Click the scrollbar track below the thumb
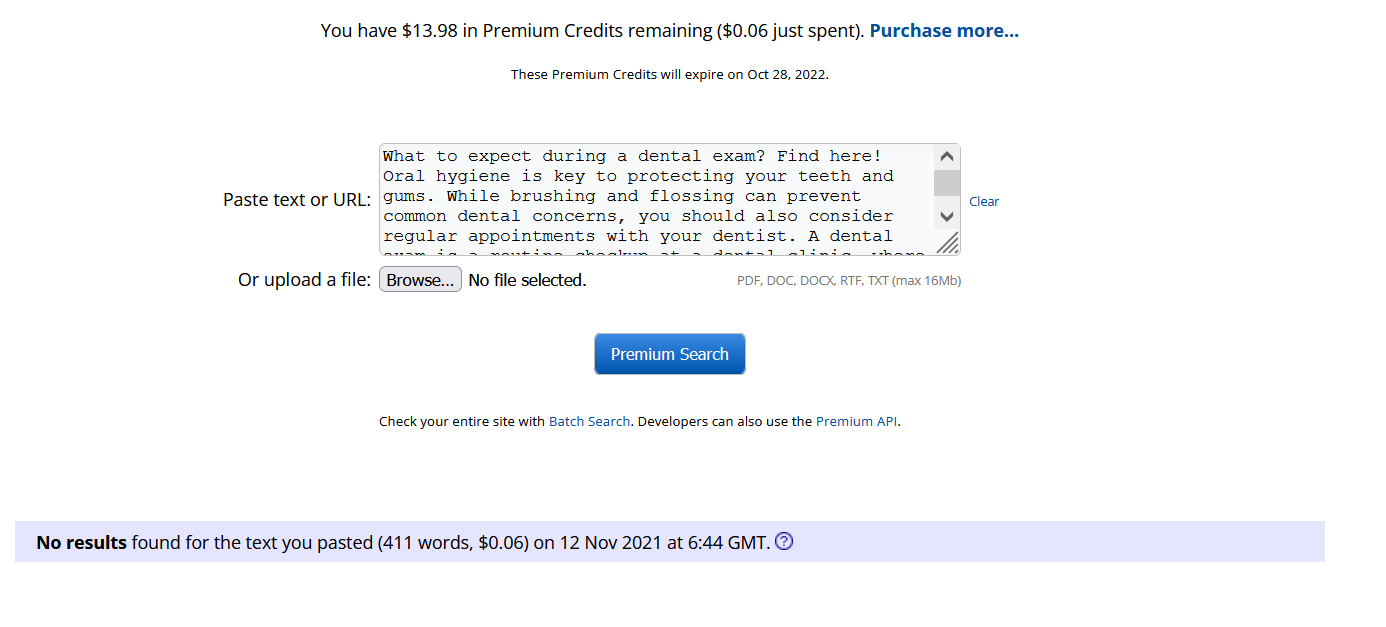The width and height of the screenshot is (1386, 627). click(947, 201)
